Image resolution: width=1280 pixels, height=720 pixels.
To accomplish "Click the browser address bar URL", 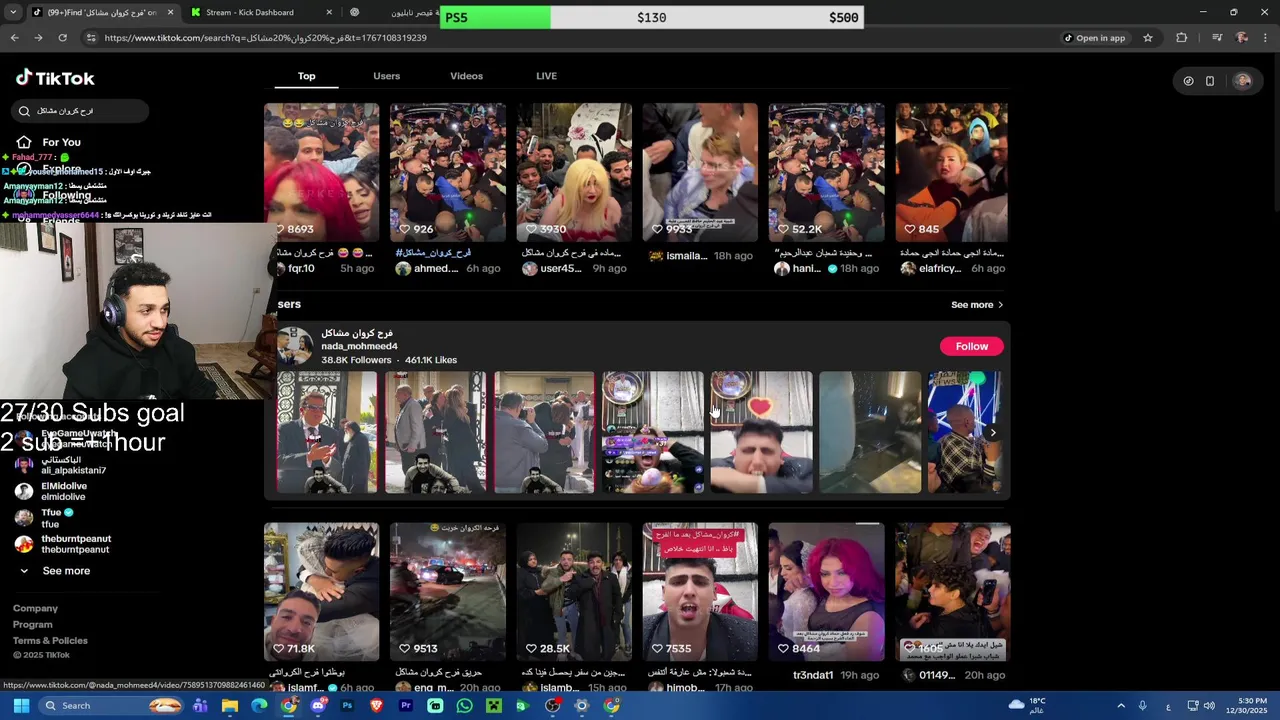I will (x=265, y=38).
